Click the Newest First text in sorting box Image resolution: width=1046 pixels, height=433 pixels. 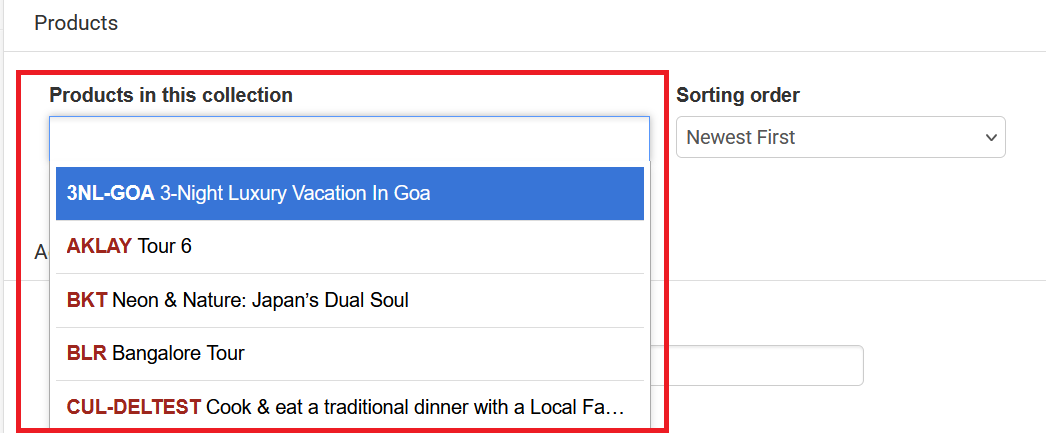pos(741,138)
